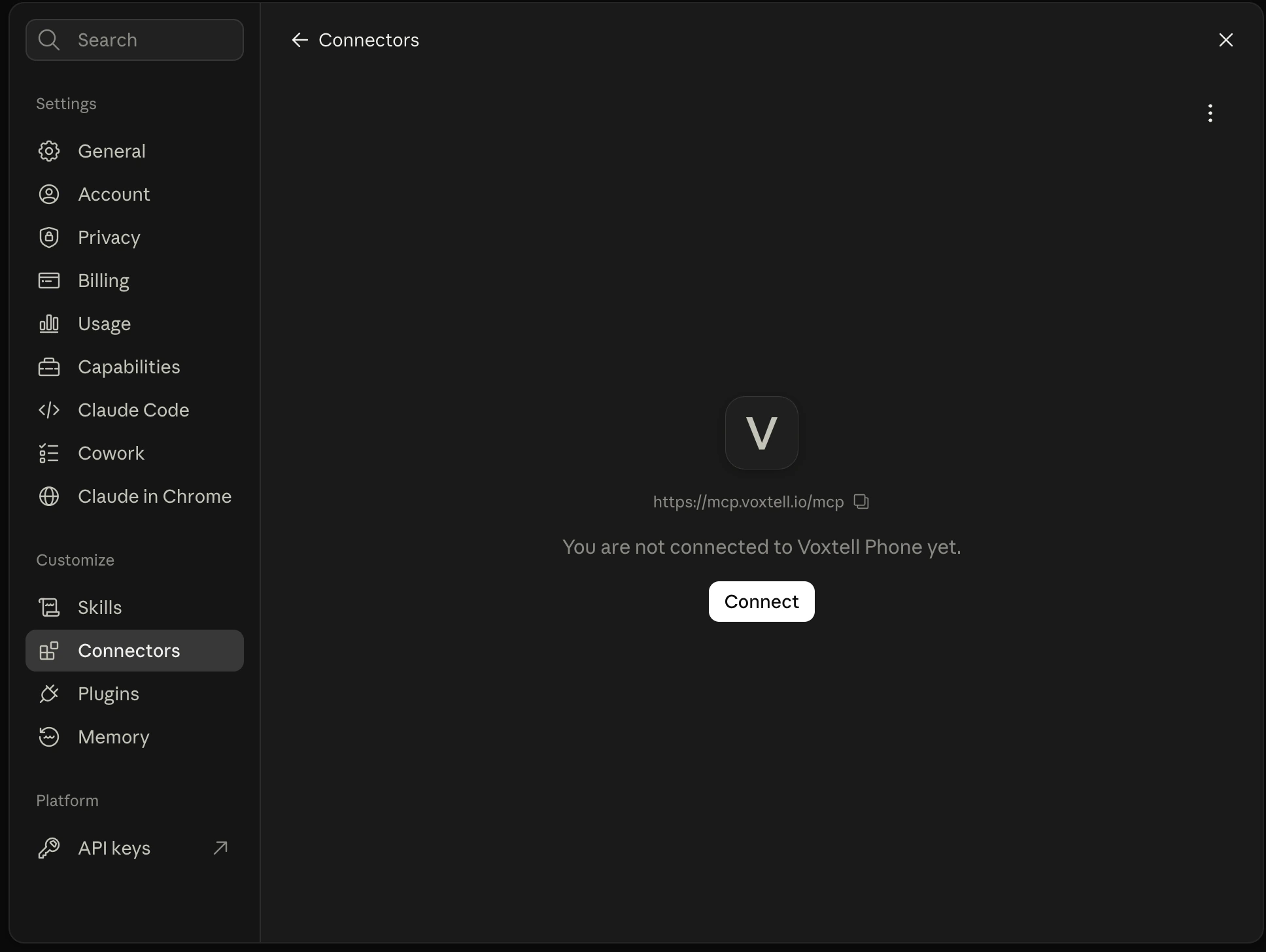Click the Voxtell V logo tile
Viewport: 1266px width, 952px height.
[x=762, y=433]
